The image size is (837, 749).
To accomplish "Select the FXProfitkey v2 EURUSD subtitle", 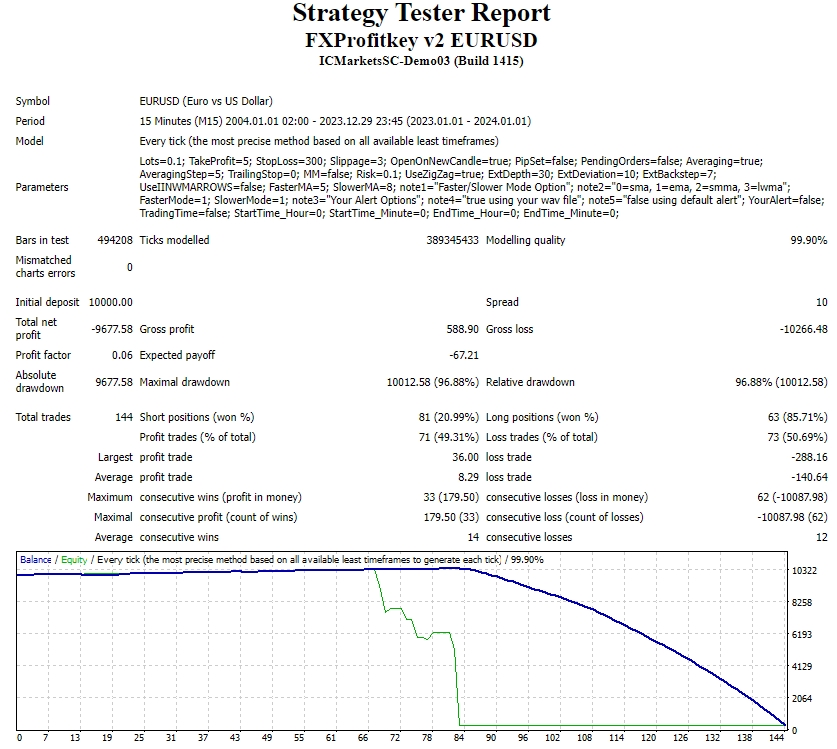I will point(418,40).
